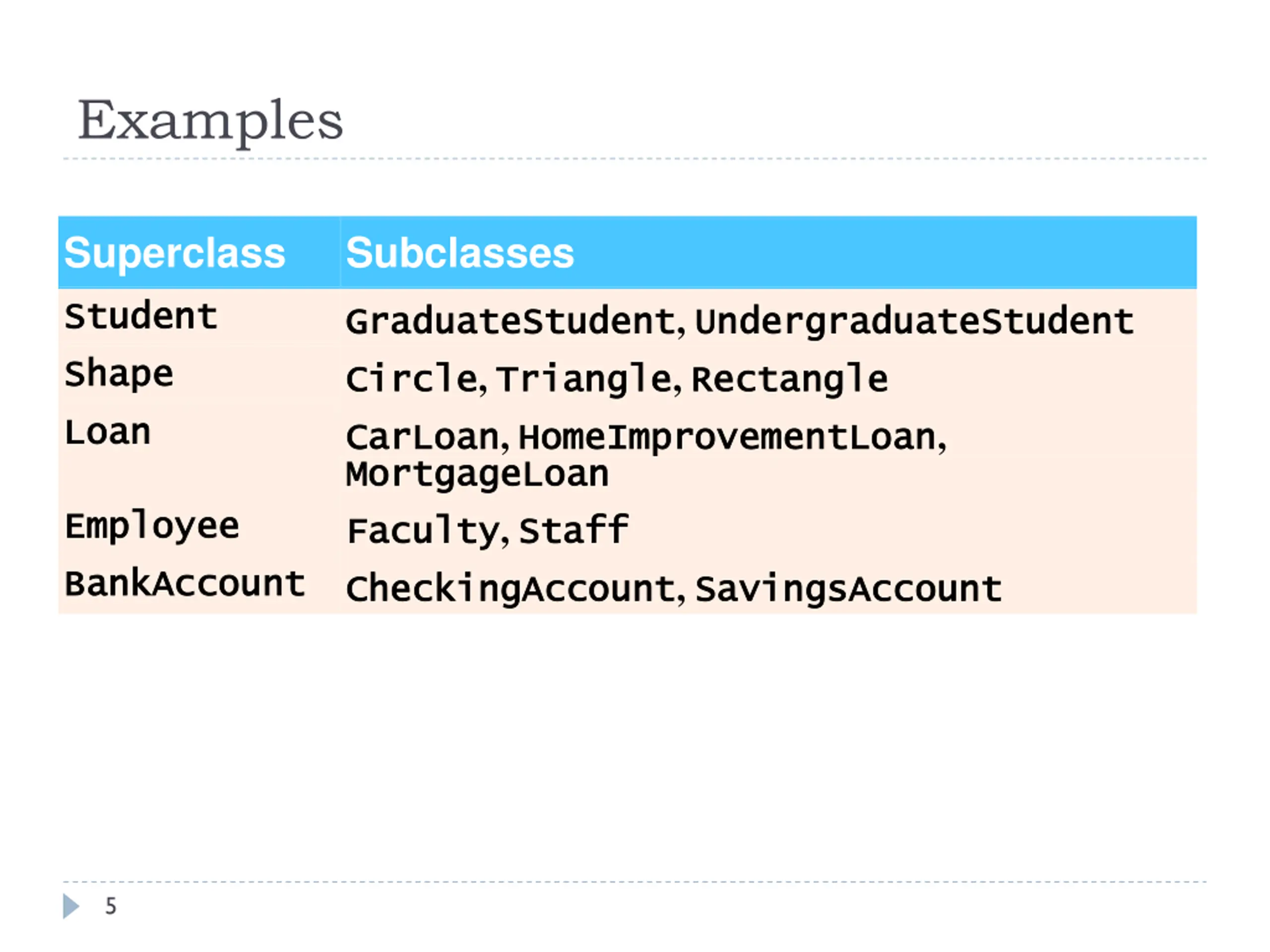Screen dimensions: 1270x952
Task: Click the Student superclass cell
Action: pyautogui.click(x=198, y=316)
